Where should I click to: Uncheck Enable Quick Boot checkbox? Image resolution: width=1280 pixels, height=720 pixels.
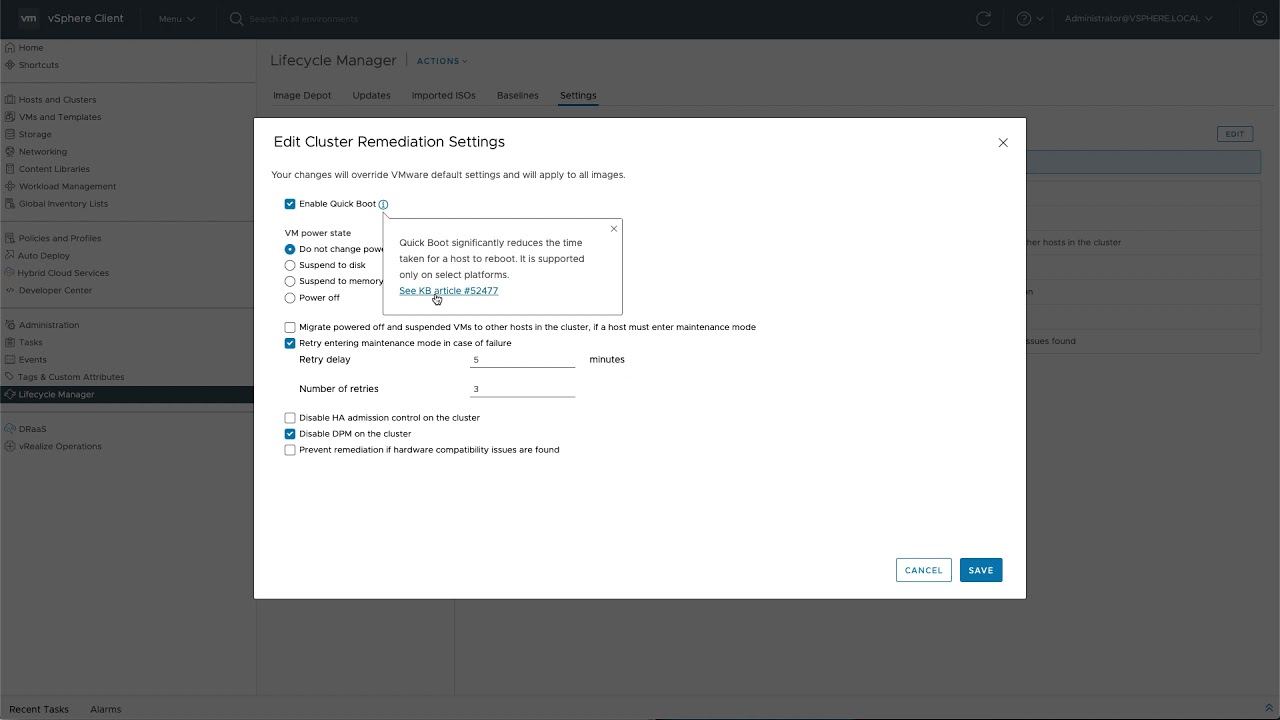(290, 204)
